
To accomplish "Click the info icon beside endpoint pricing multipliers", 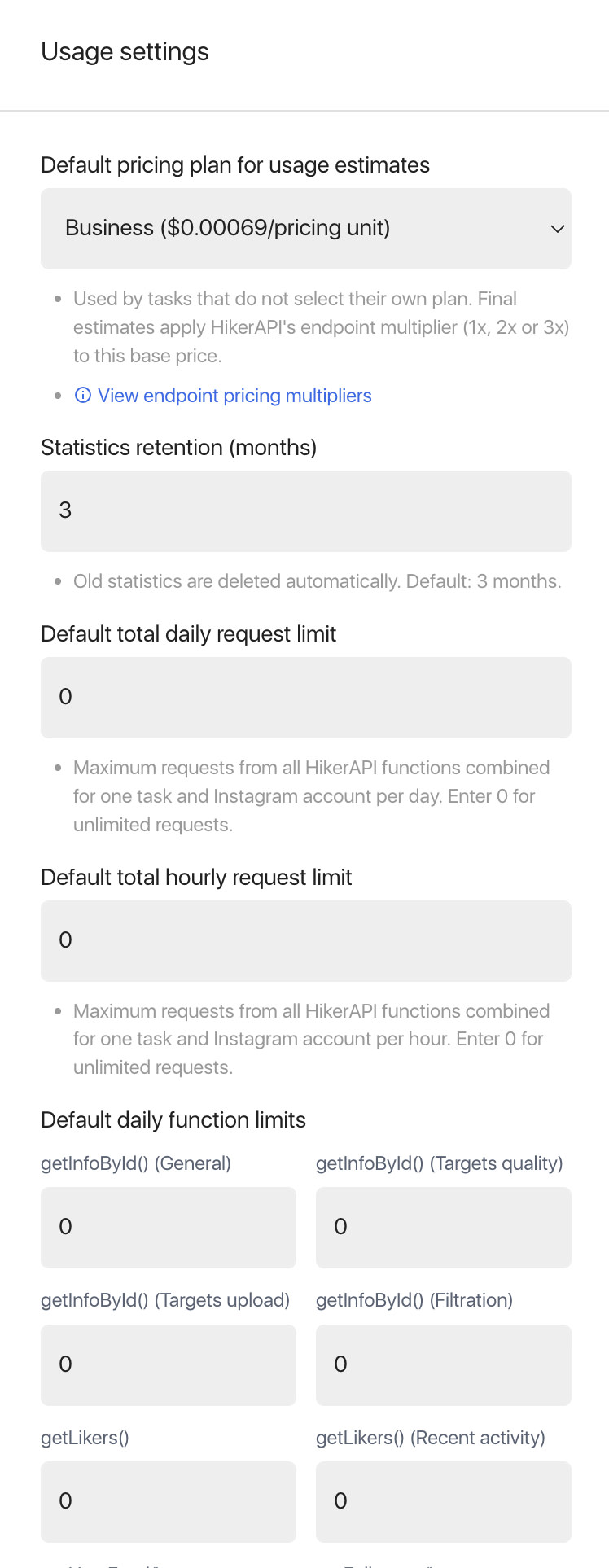I will (x=82, y=396).
